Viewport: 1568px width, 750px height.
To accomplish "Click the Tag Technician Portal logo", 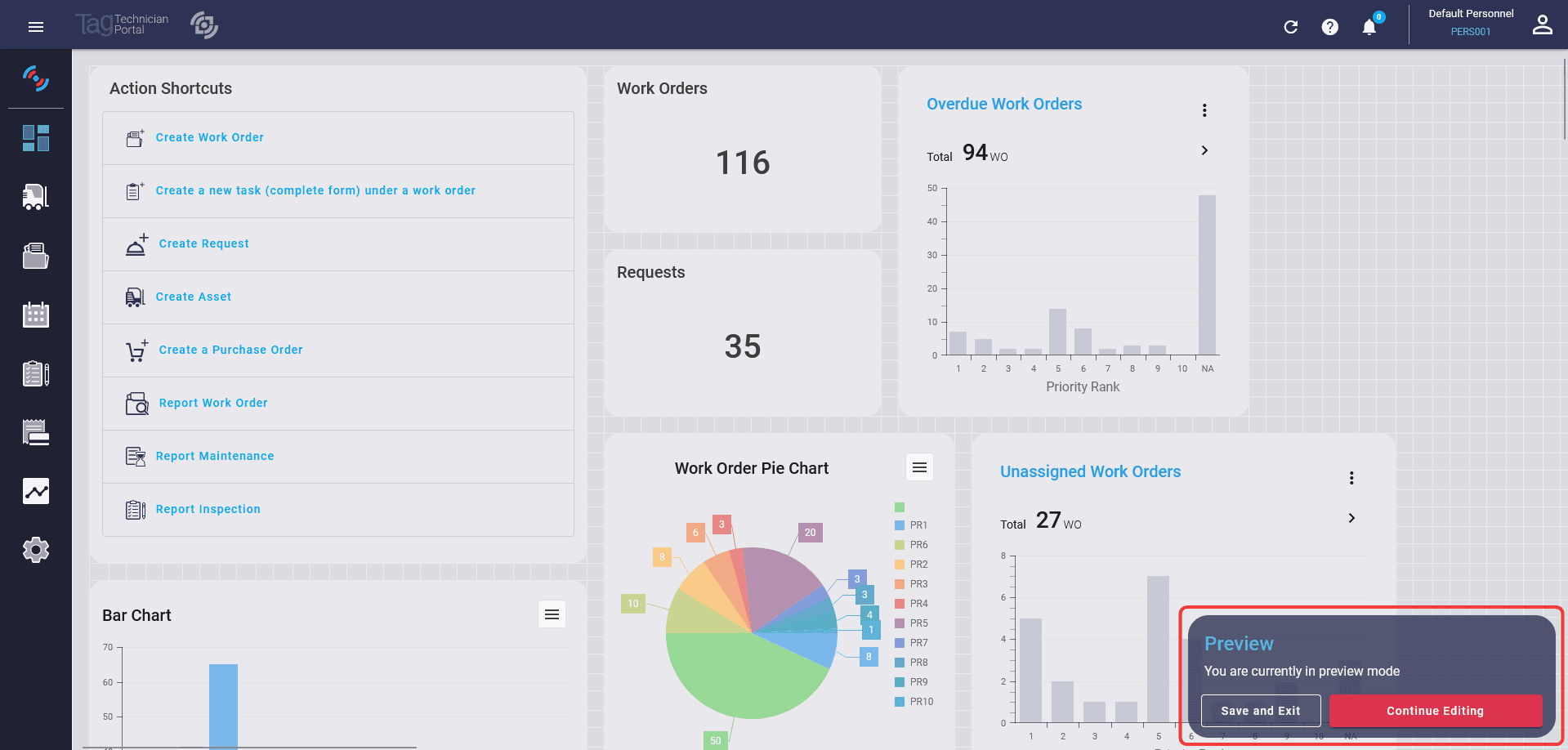I will point(122,25).
